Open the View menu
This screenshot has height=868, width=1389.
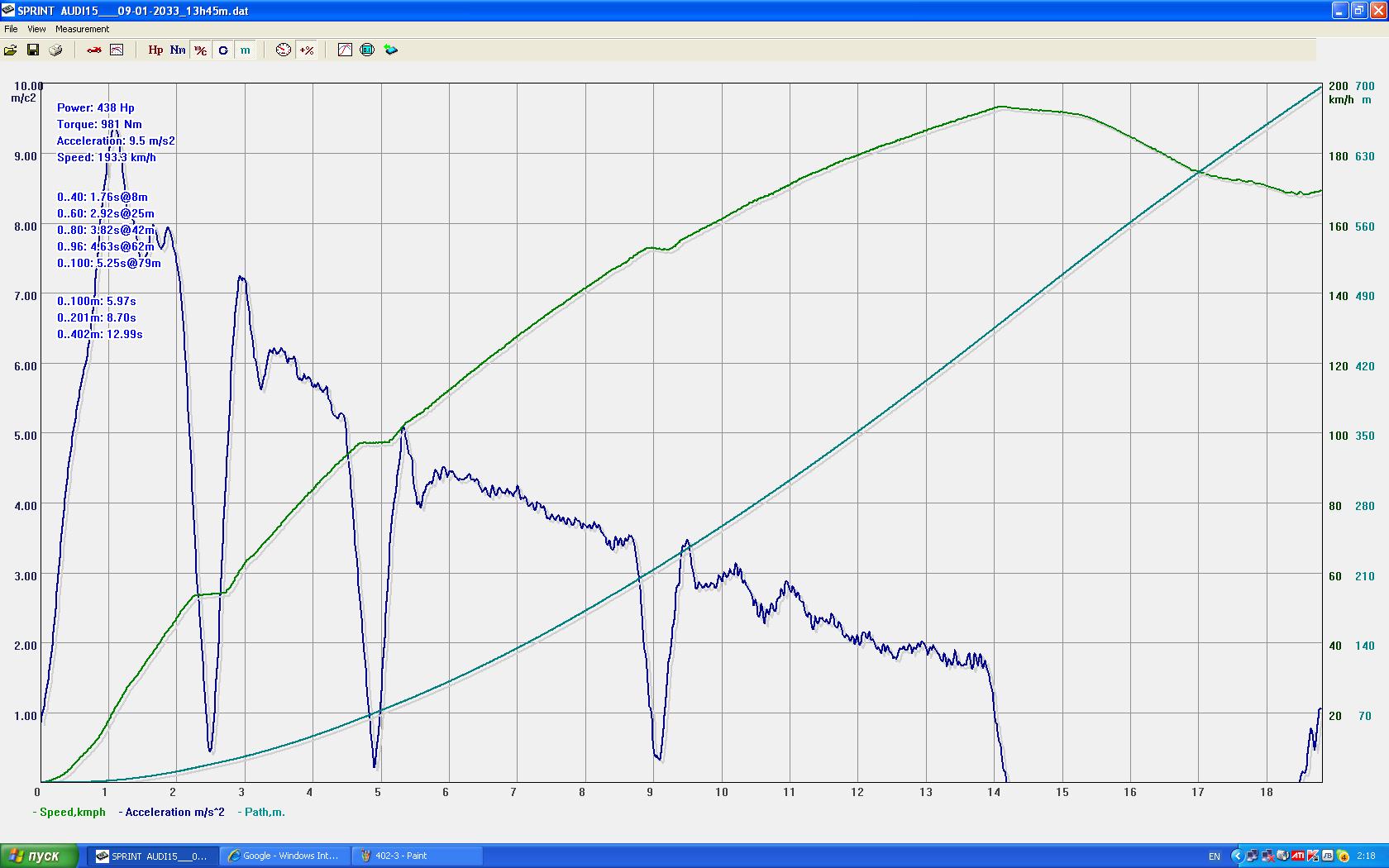click(36, 29)
